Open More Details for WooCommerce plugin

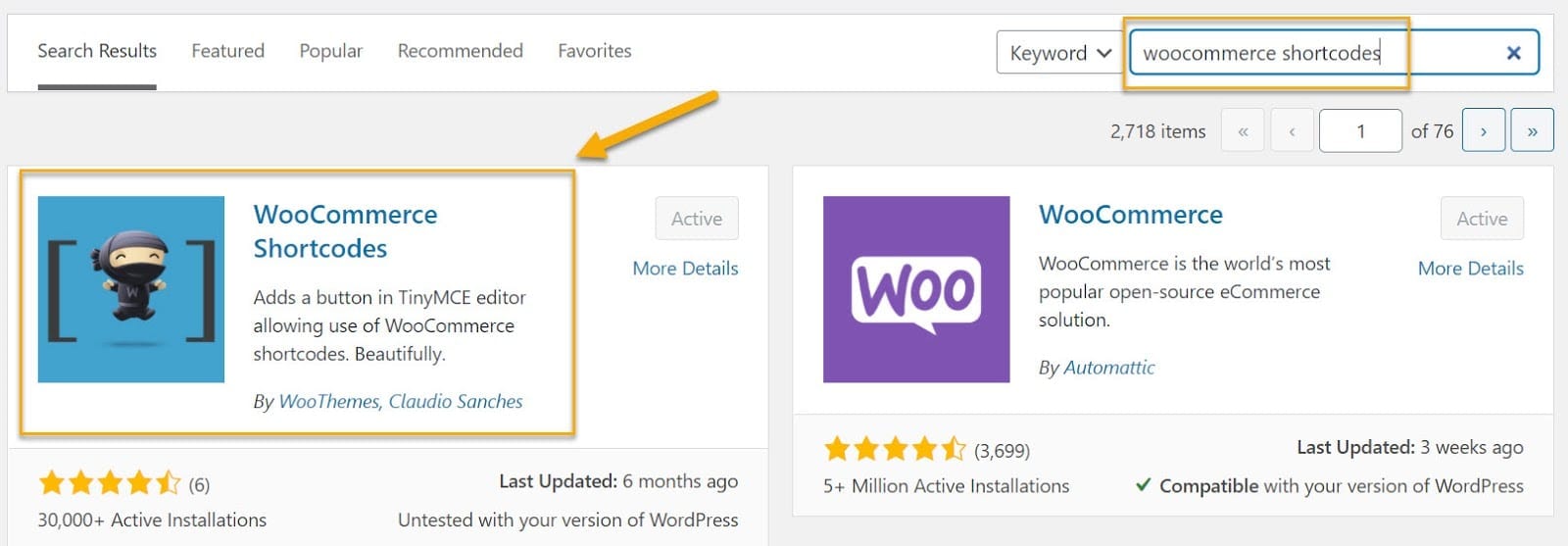tap(1470, 269)
